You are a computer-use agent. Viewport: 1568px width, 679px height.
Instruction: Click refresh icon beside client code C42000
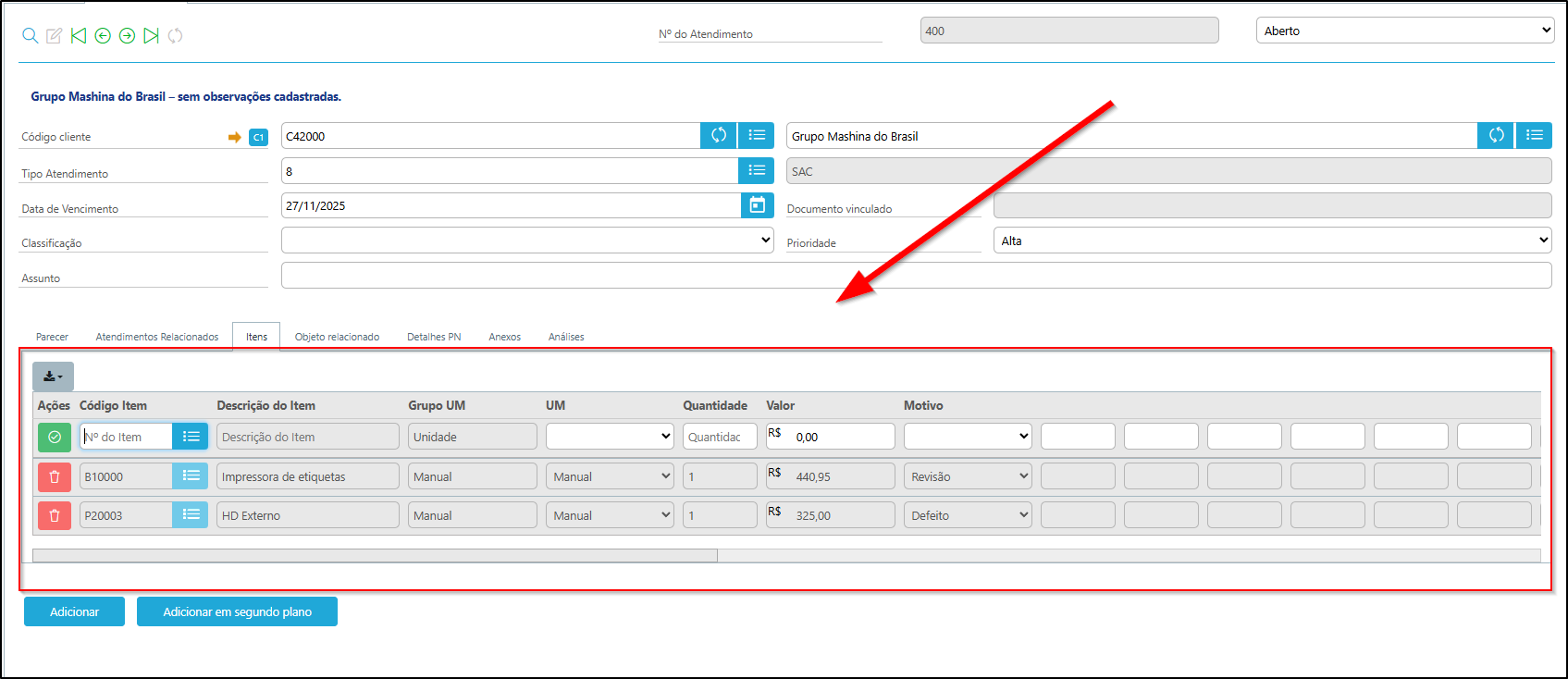(719, 136)
